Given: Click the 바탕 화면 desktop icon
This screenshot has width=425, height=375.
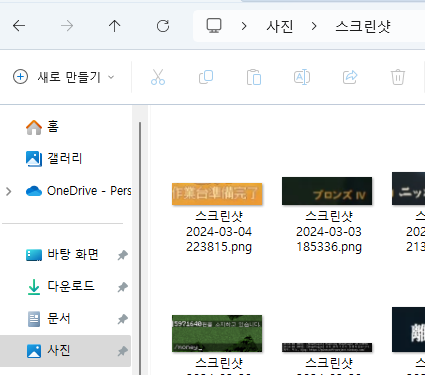Looking at the screenshot, I should pyautogui.click(x=34, y=255).
